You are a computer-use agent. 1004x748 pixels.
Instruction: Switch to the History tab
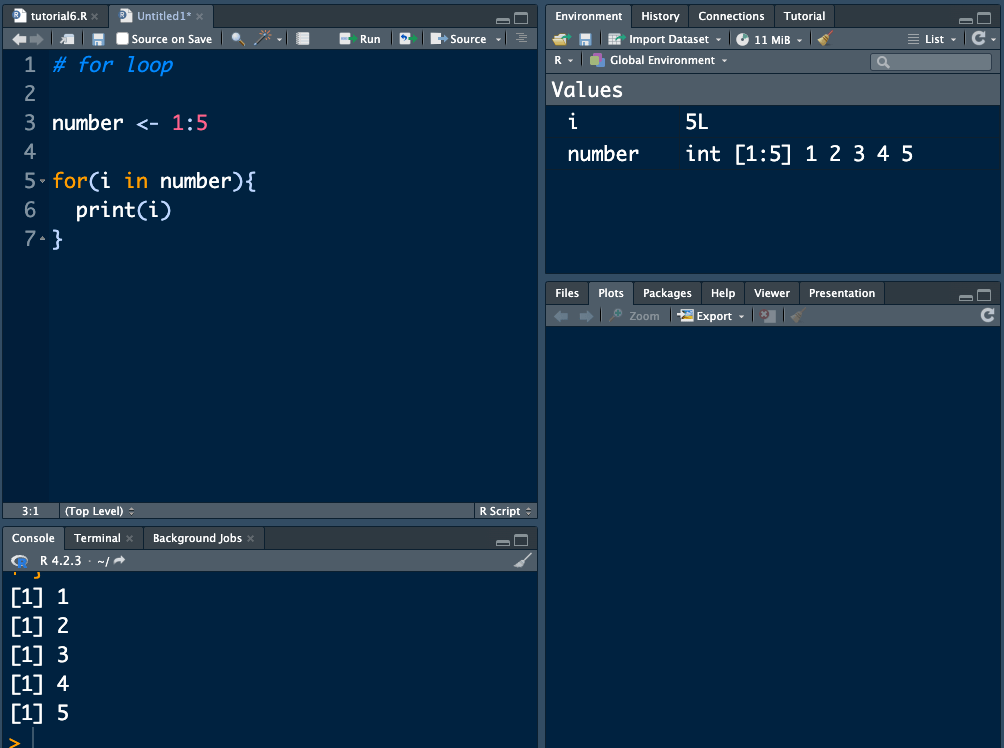[x=659, y=16]
